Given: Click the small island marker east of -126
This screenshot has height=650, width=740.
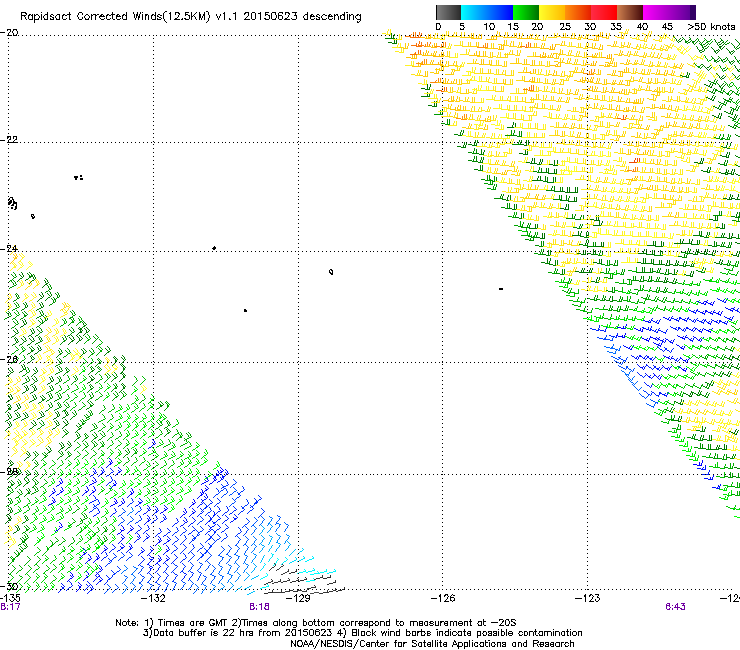Looking at the screenshot, I should (x=501, y=289).
